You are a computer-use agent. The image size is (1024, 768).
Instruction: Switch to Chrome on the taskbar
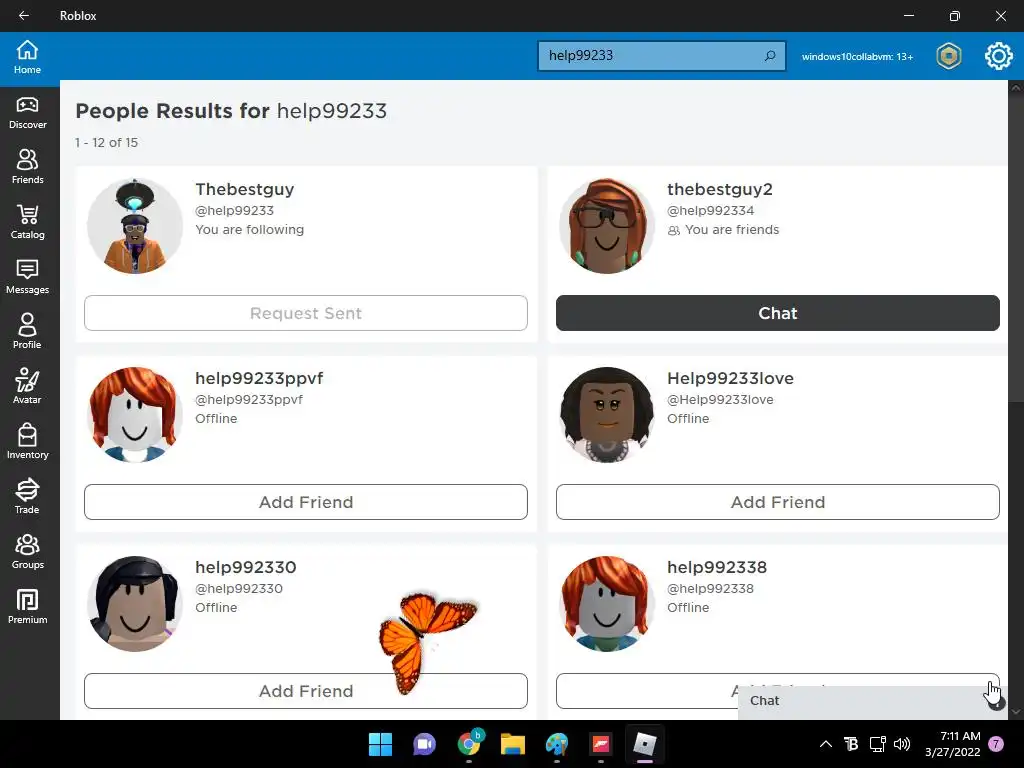(x=469, y=744)
